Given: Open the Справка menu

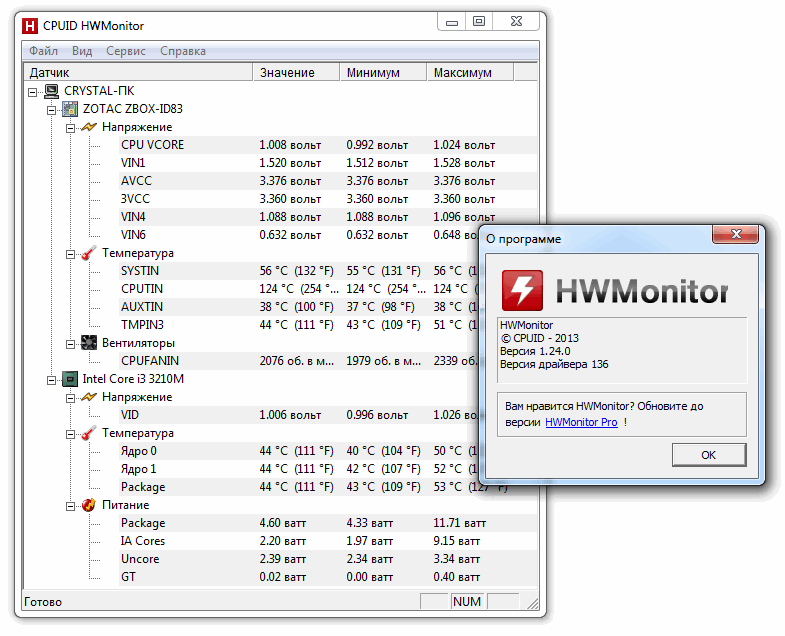Looking at the screenshot, I should (183, 51).
